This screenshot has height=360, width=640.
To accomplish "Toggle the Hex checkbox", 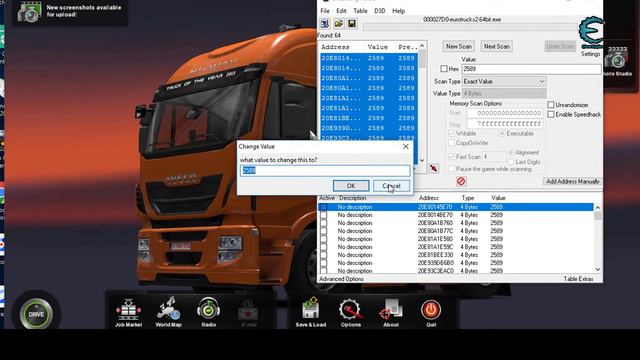I will click(444, 69).
